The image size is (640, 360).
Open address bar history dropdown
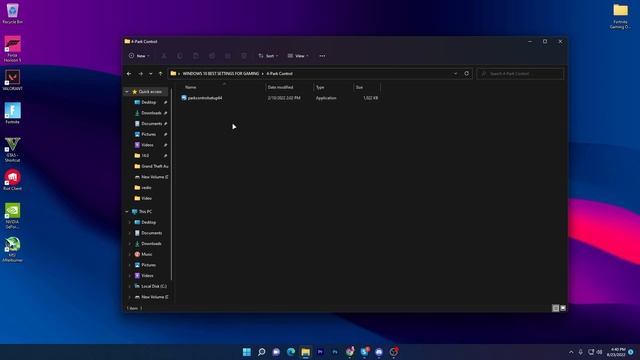(x=456, y=73)
